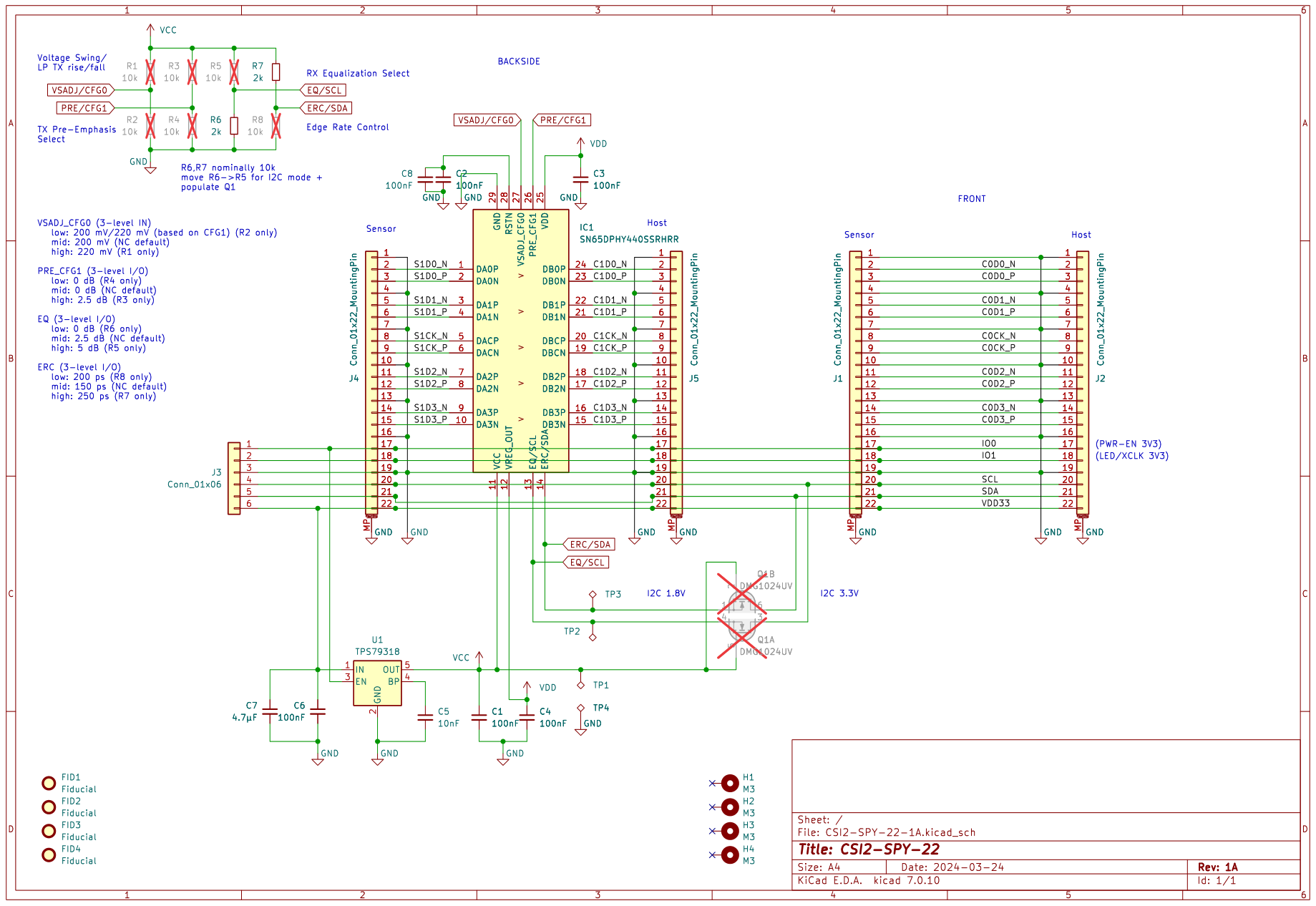The image size is (1316, 906).
Task: Select the J1 front sensor connector
Action: click(x=856, y=383)
